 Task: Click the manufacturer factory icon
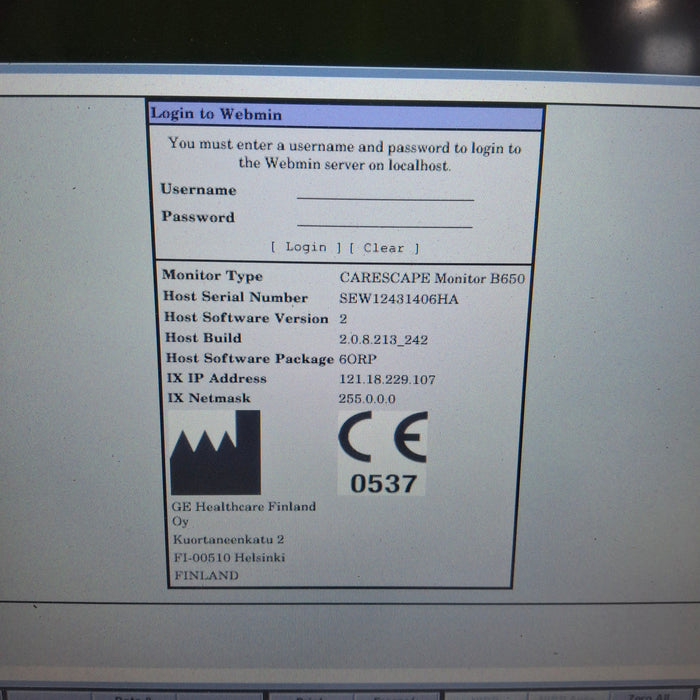[215, 452]
